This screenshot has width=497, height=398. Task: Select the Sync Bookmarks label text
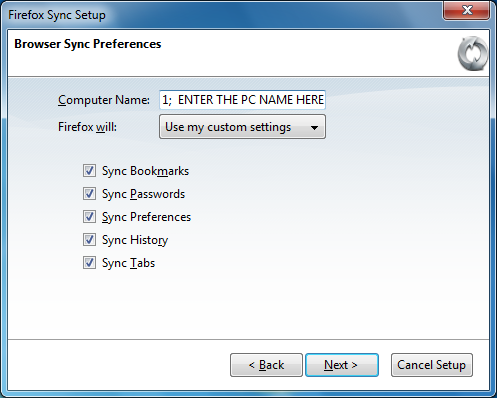pyautogui.click(x=145, y=171)
